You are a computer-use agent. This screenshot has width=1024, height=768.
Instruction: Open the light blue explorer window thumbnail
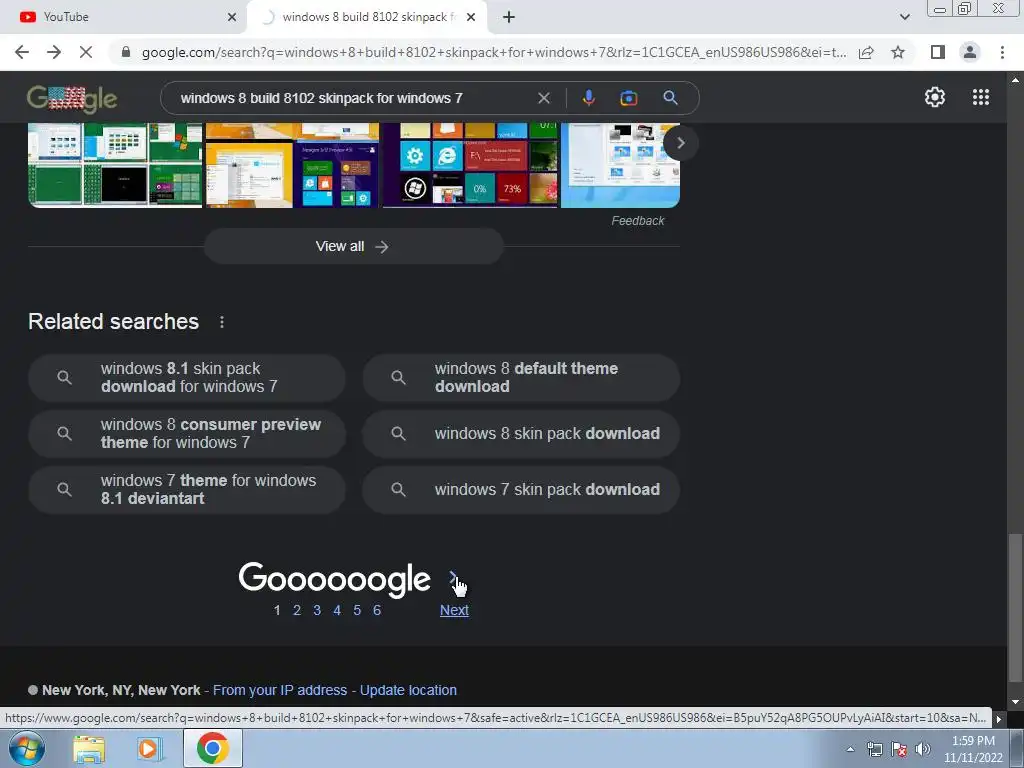click(620, 165)
